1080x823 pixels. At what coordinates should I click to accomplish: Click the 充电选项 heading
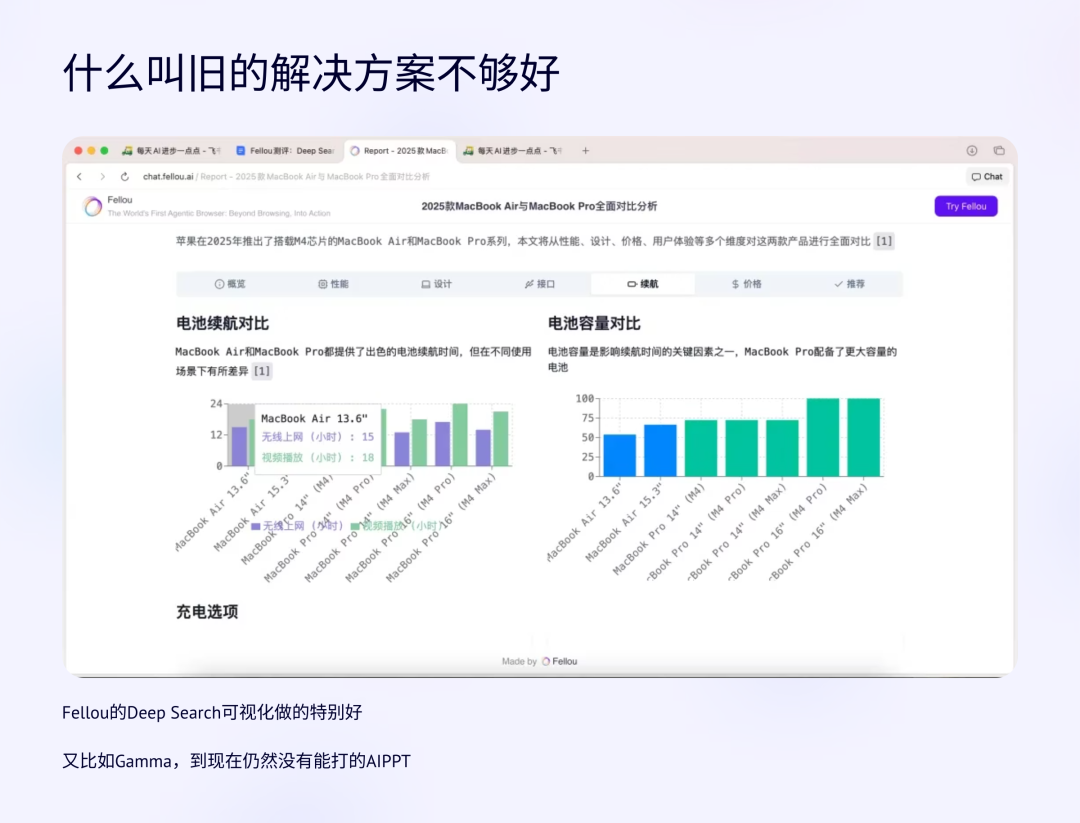point(207,612)
